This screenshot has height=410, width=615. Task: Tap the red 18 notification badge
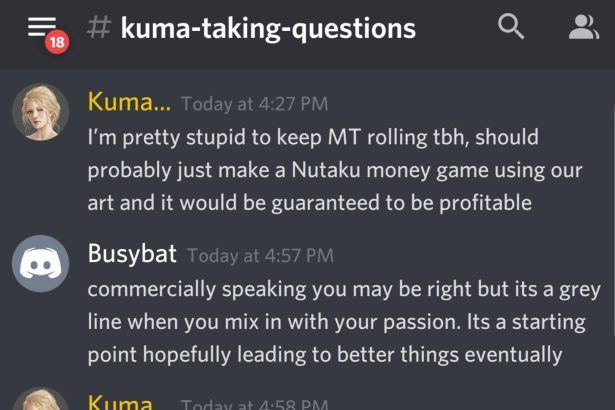pyautogui.click(x=57, y=42)
